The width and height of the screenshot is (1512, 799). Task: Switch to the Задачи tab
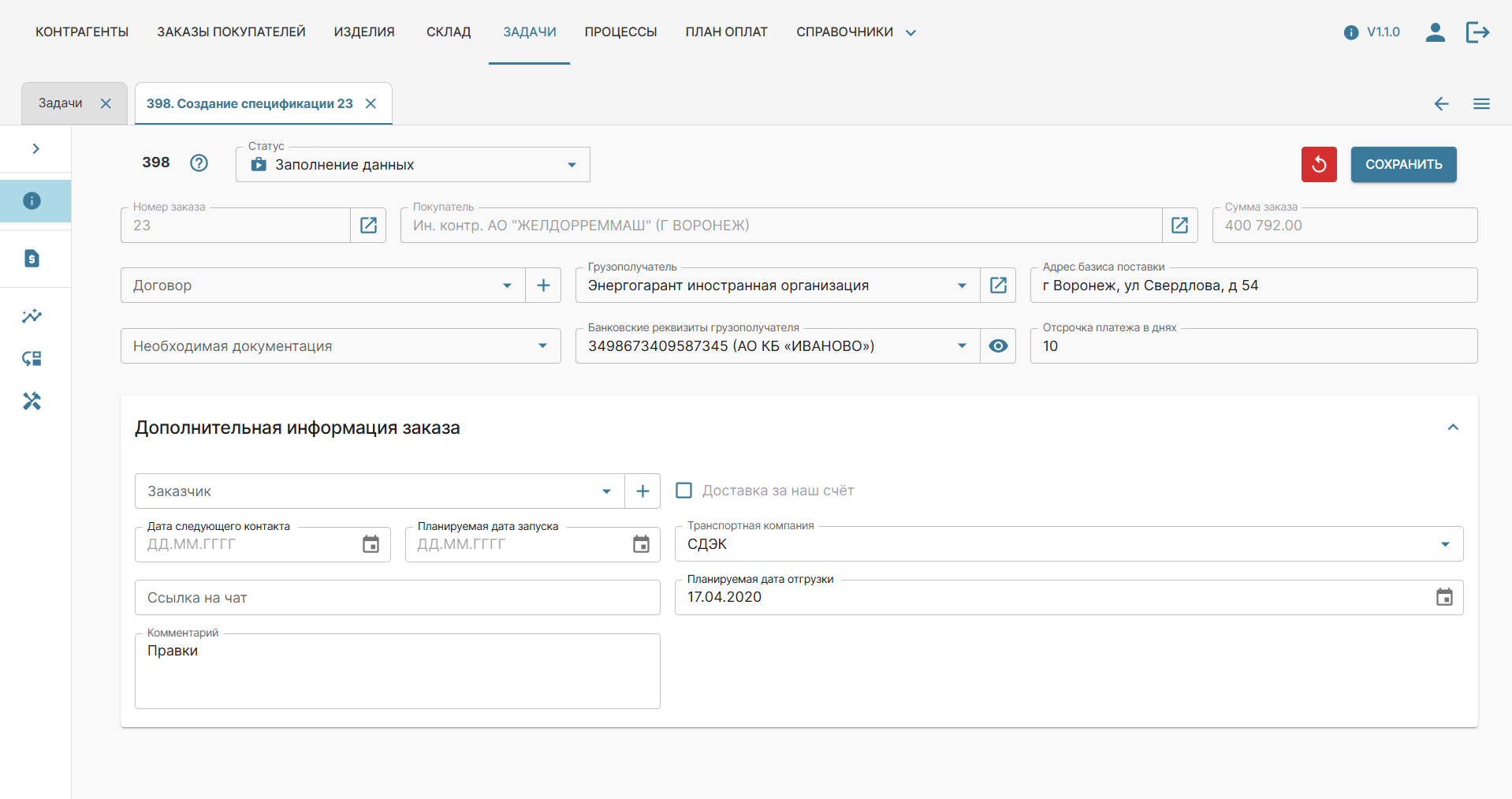pyautogui.click(x=61, y=103)
